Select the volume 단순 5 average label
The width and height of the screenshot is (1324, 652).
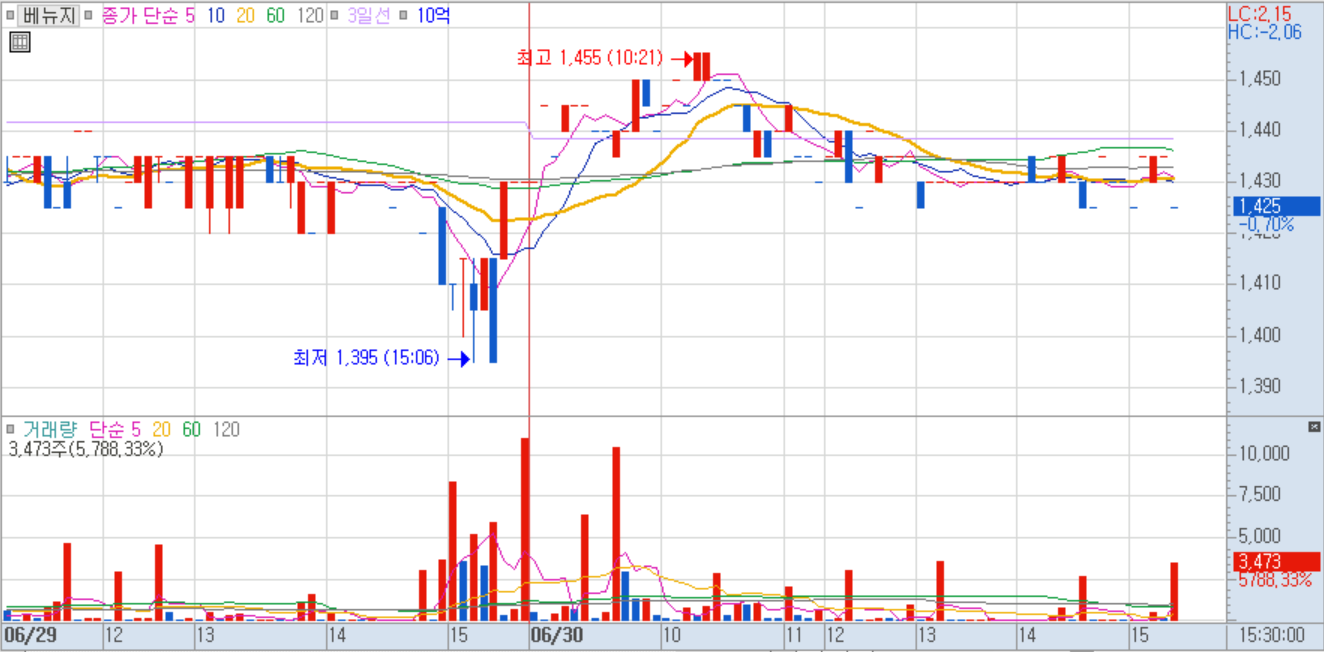pyautogui.click(x=115, y=429)
